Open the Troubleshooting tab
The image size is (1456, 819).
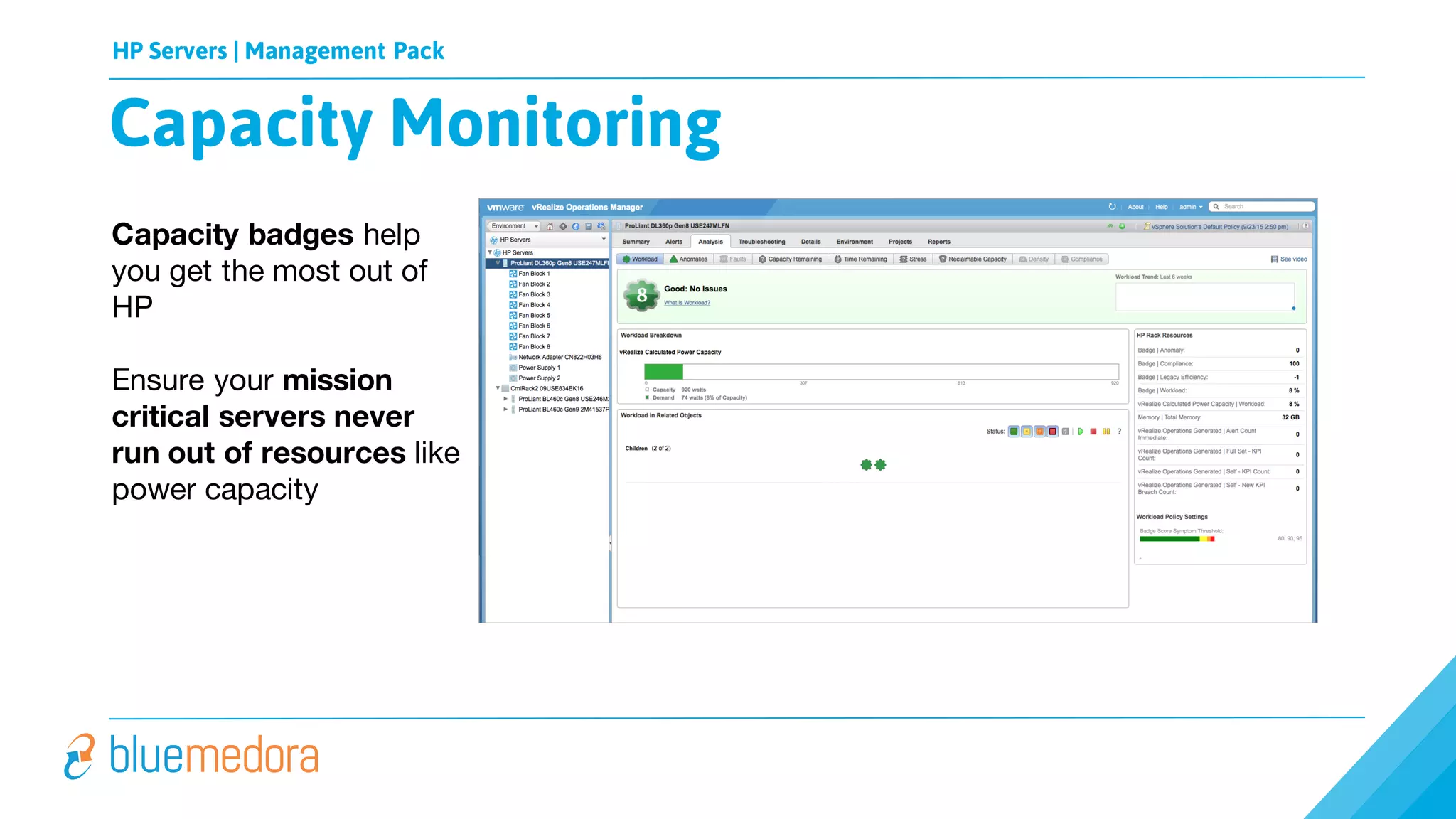[x=762, y=242]
